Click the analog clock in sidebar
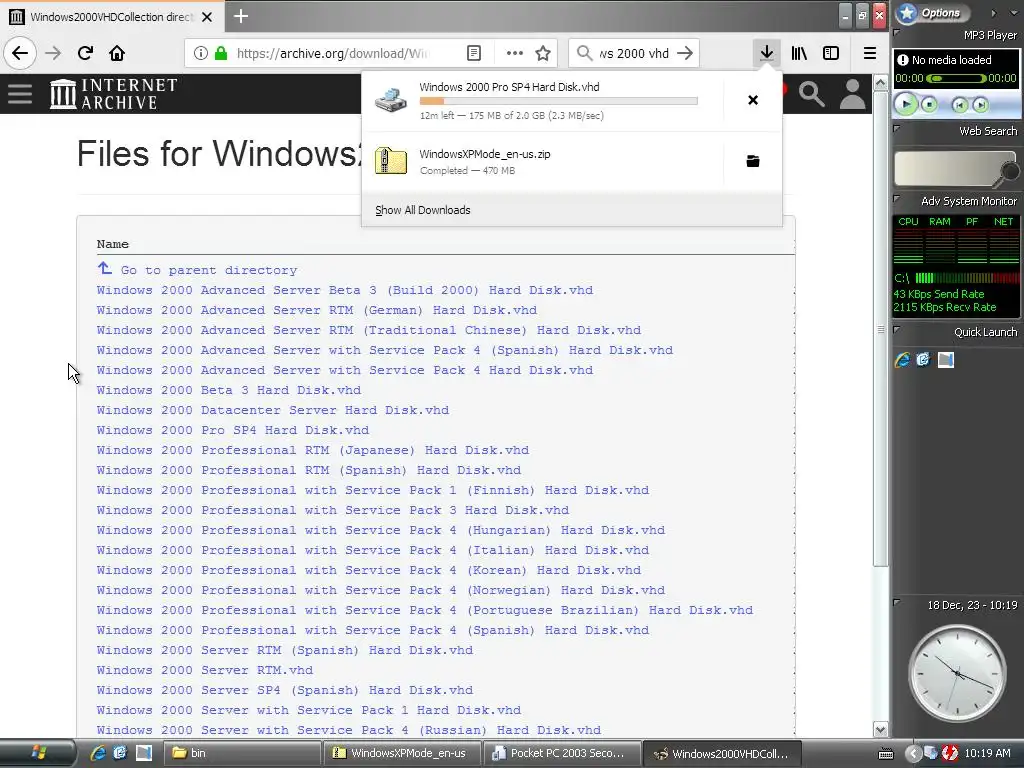This screenshot has width=1024, height=768. (957, 673)
